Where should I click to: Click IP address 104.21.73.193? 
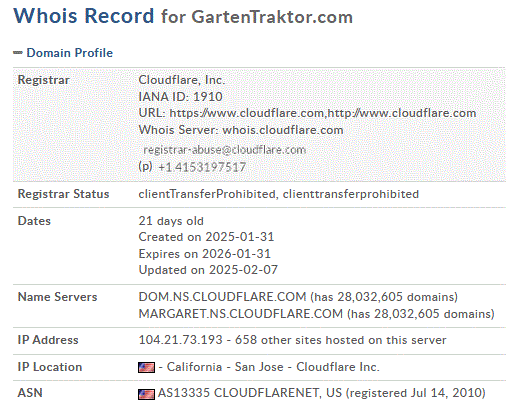[180, 340]
